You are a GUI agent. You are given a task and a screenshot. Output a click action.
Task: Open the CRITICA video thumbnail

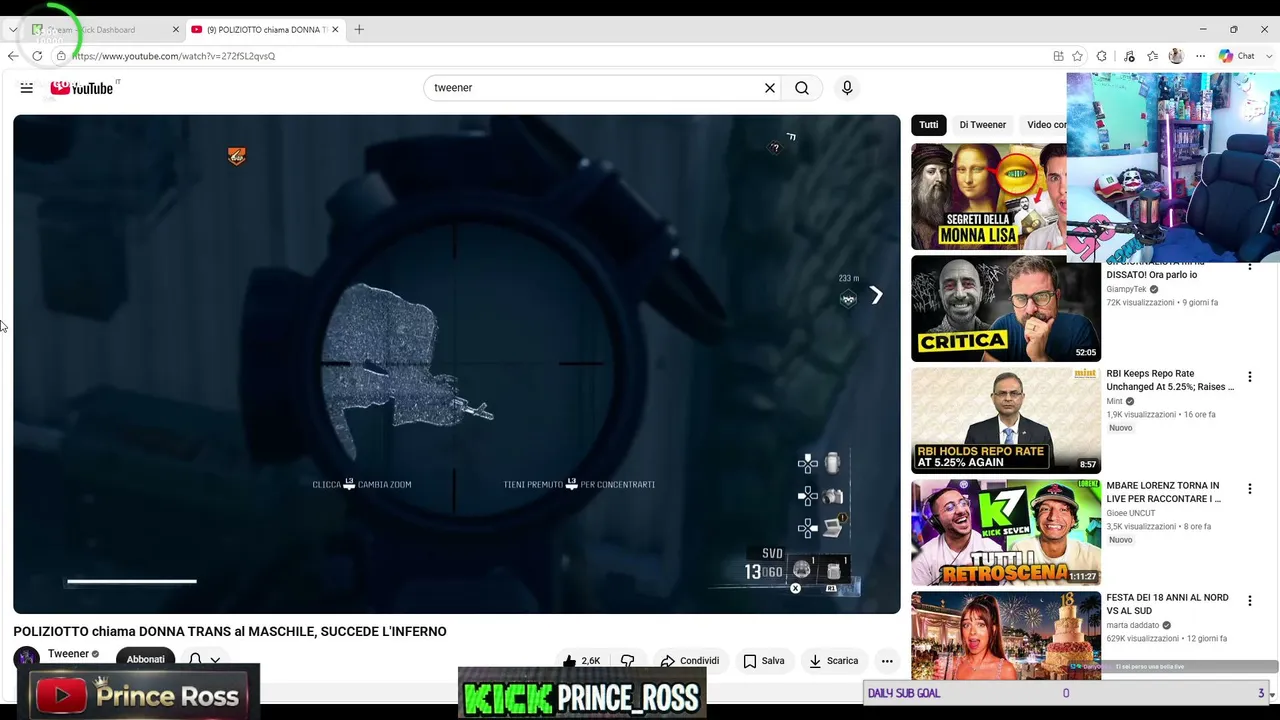1006,309
